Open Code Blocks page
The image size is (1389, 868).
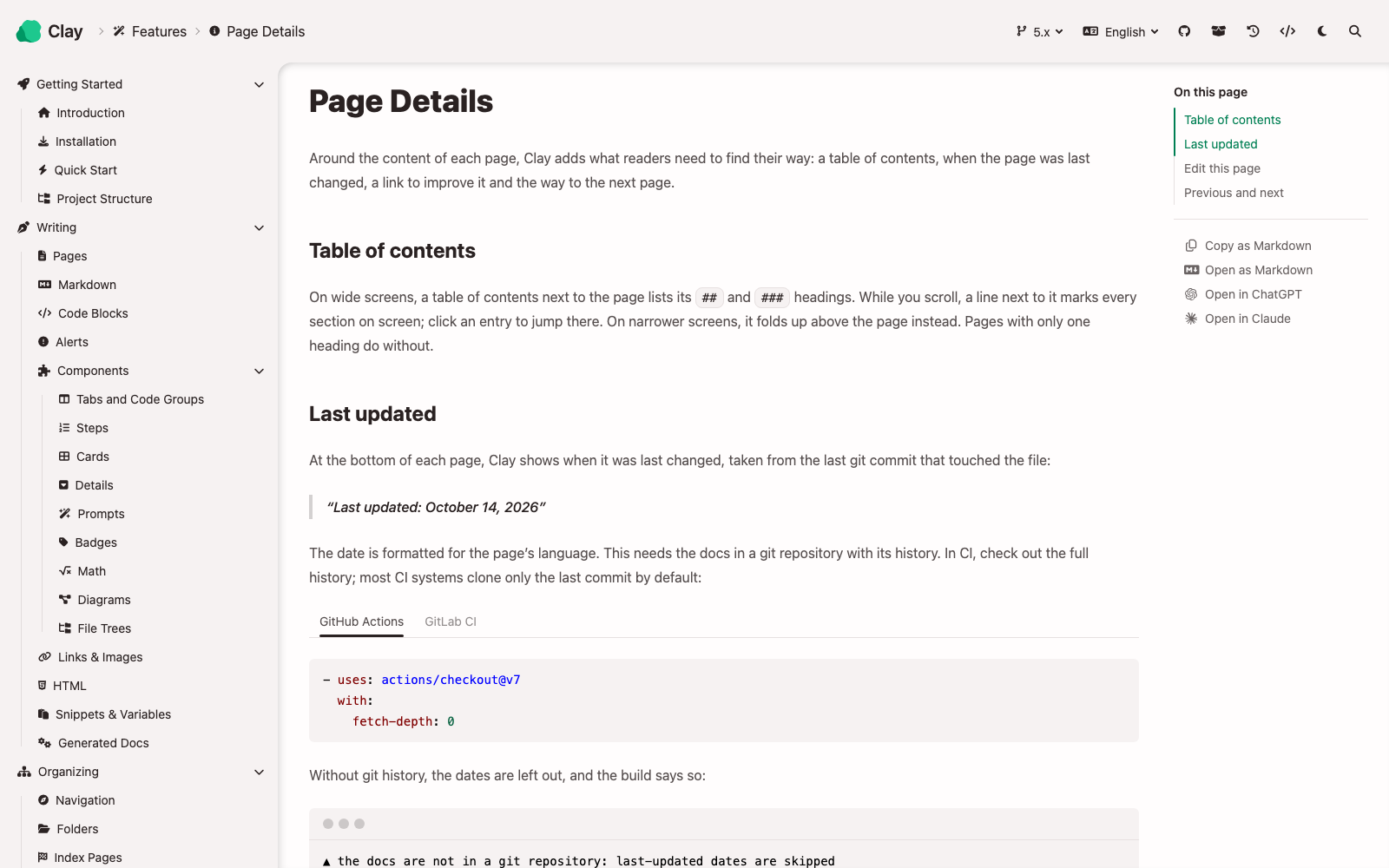tap(83, 313)
